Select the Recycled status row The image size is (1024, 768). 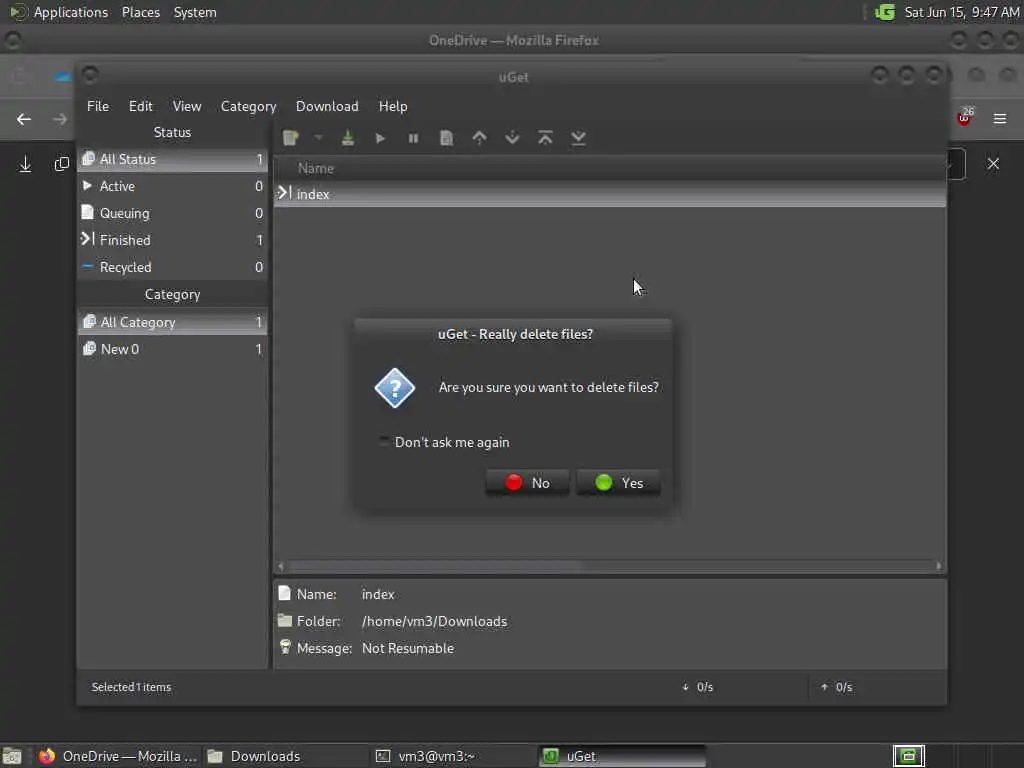coord(172,267)
